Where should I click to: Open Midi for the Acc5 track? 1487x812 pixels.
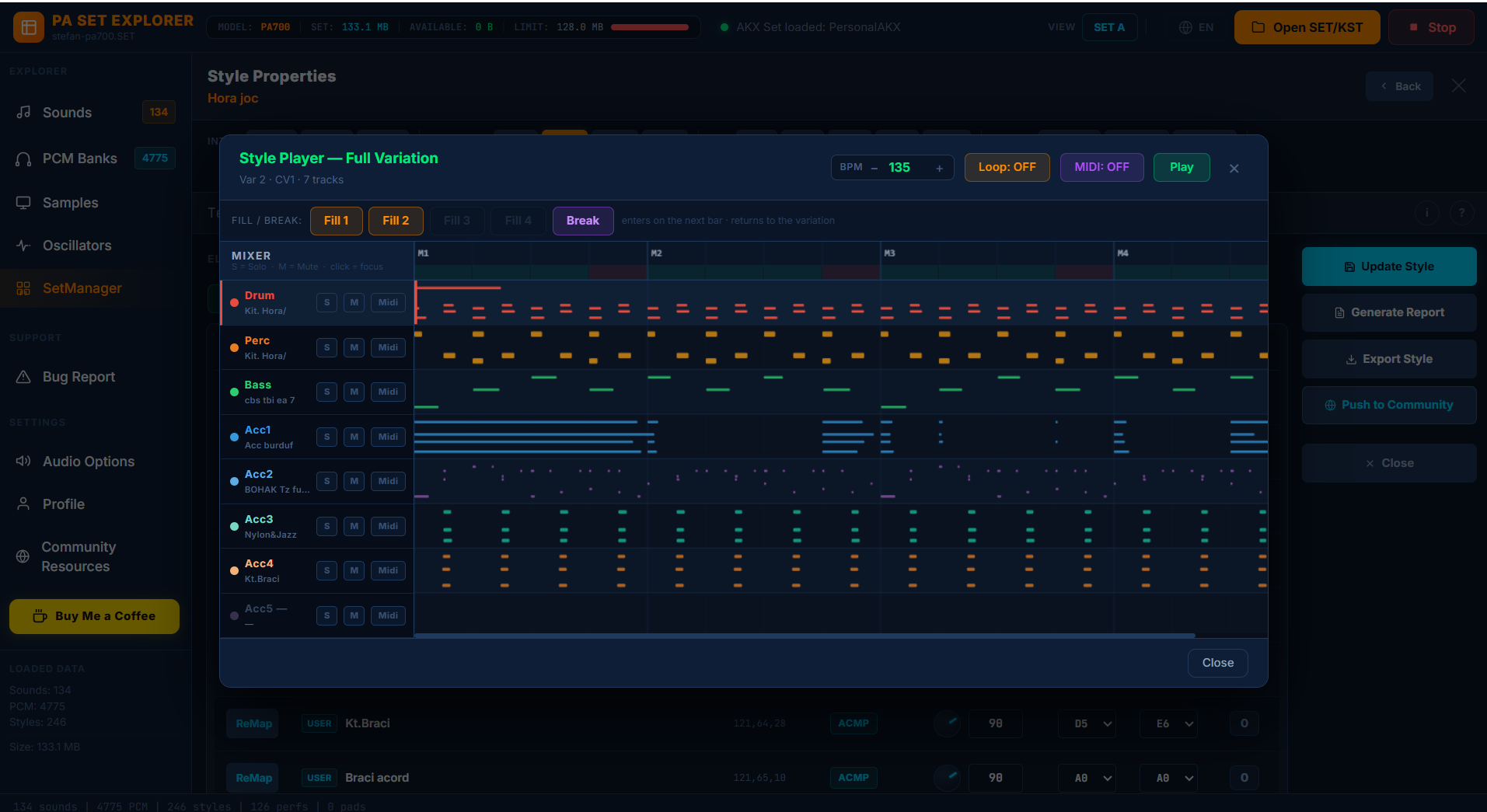(388, 615)
